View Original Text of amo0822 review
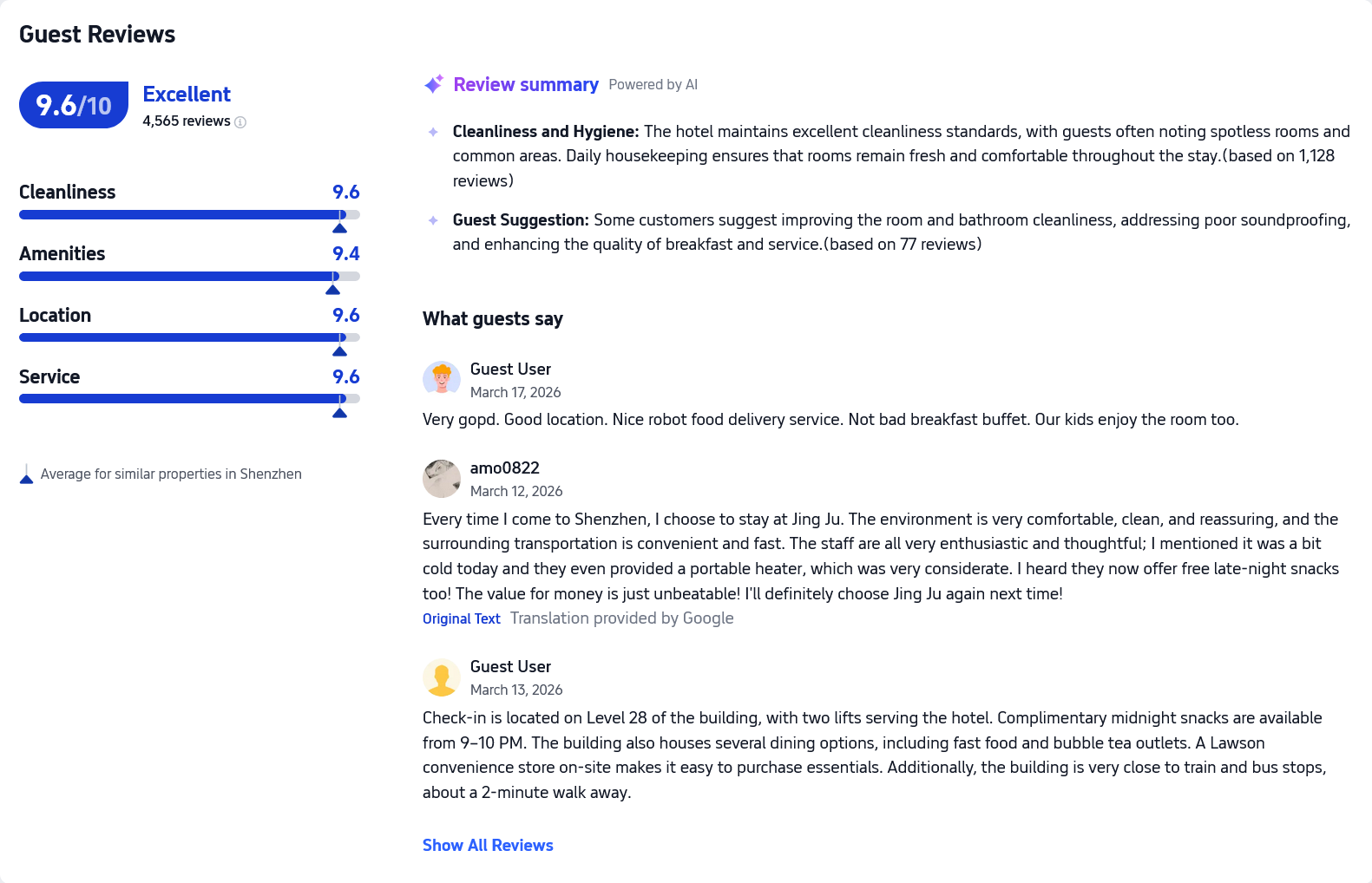Image resolution: width=1372 pixels, height=883 pixels. coord(461,618)
